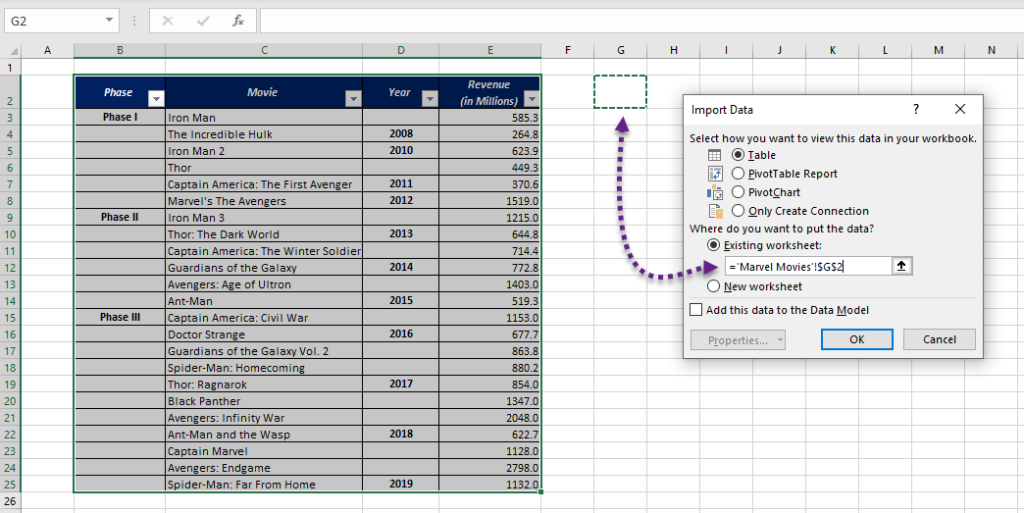1024x513 pixels.
Task: Open the Revenue column filter dropdown
Action: point(532,99)
